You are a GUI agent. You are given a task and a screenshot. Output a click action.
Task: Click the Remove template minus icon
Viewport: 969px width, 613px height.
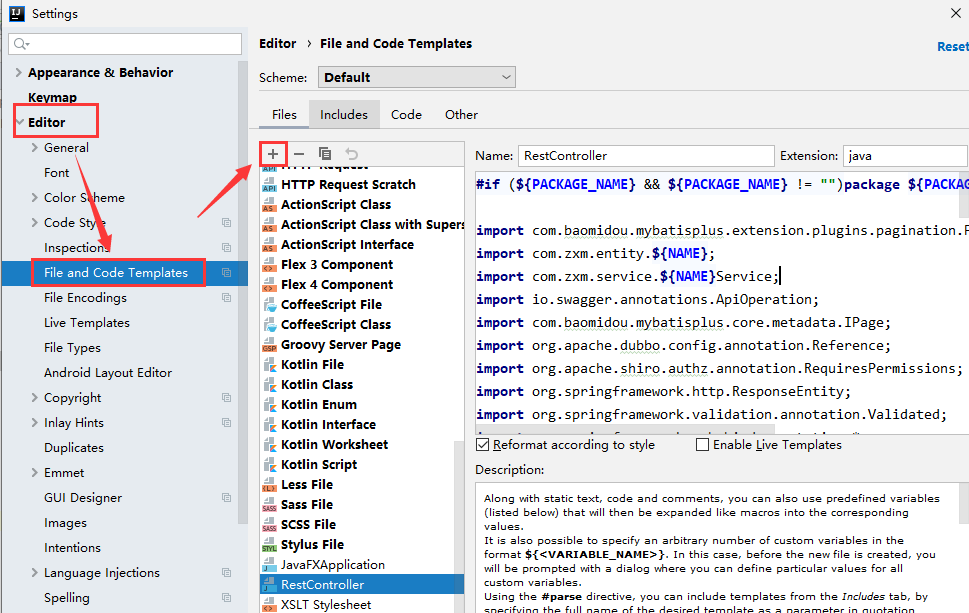coord(299,154)
